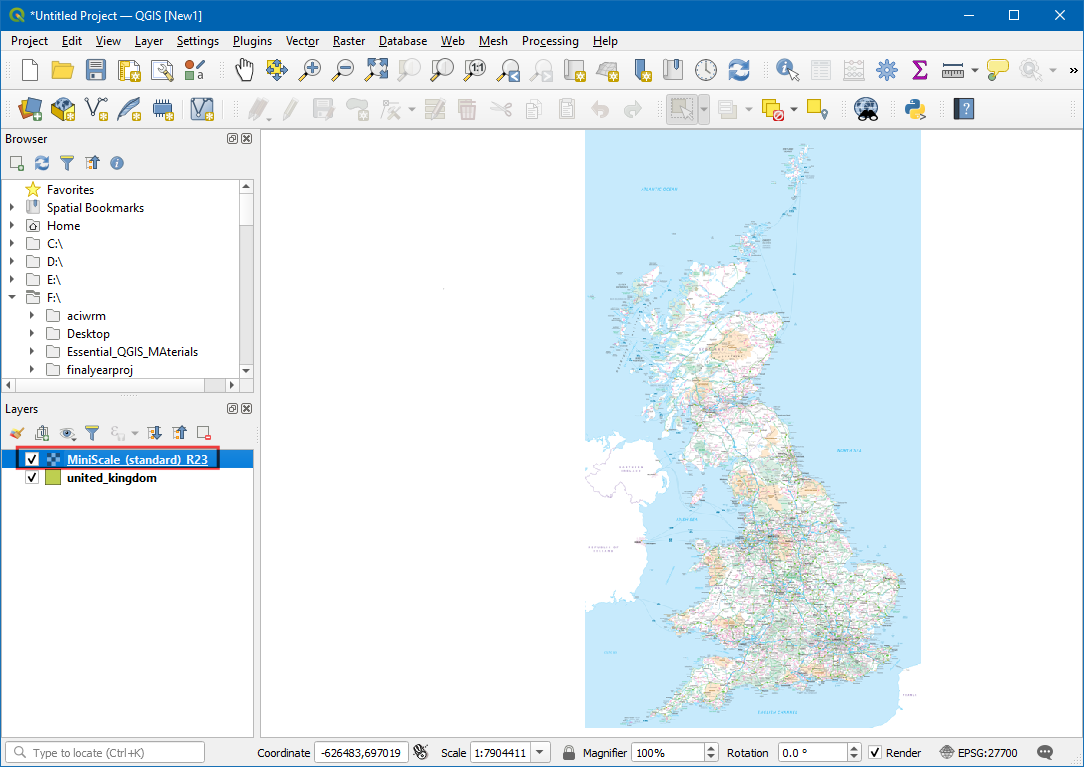Uncheck the MiniScale_(standard)_R23 layer checkbox
This screenshot has height=767, width=1084.
pyautogui.click(x=32, y=460)
